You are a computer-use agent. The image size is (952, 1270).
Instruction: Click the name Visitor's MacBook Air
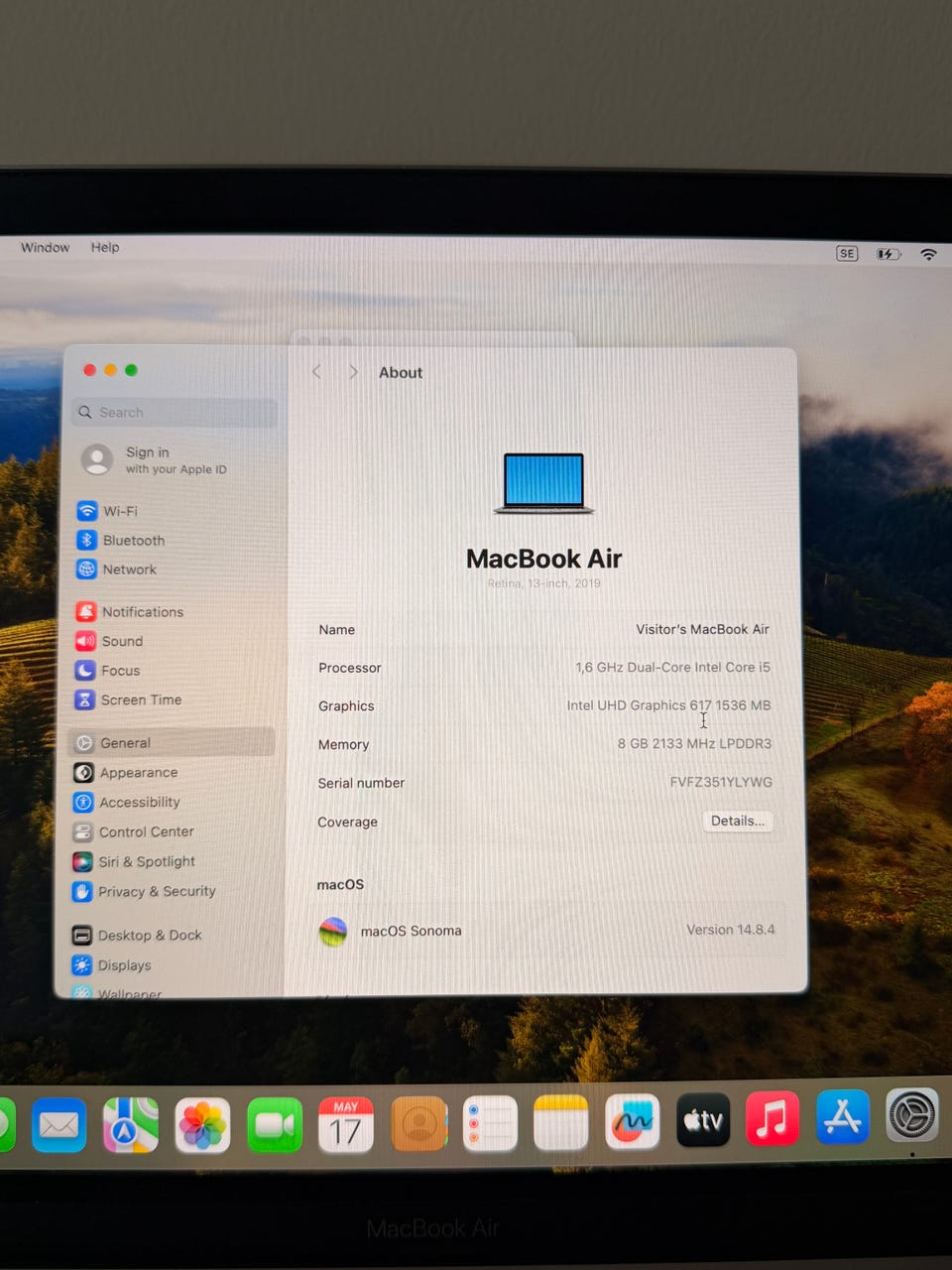coord(702,629)
